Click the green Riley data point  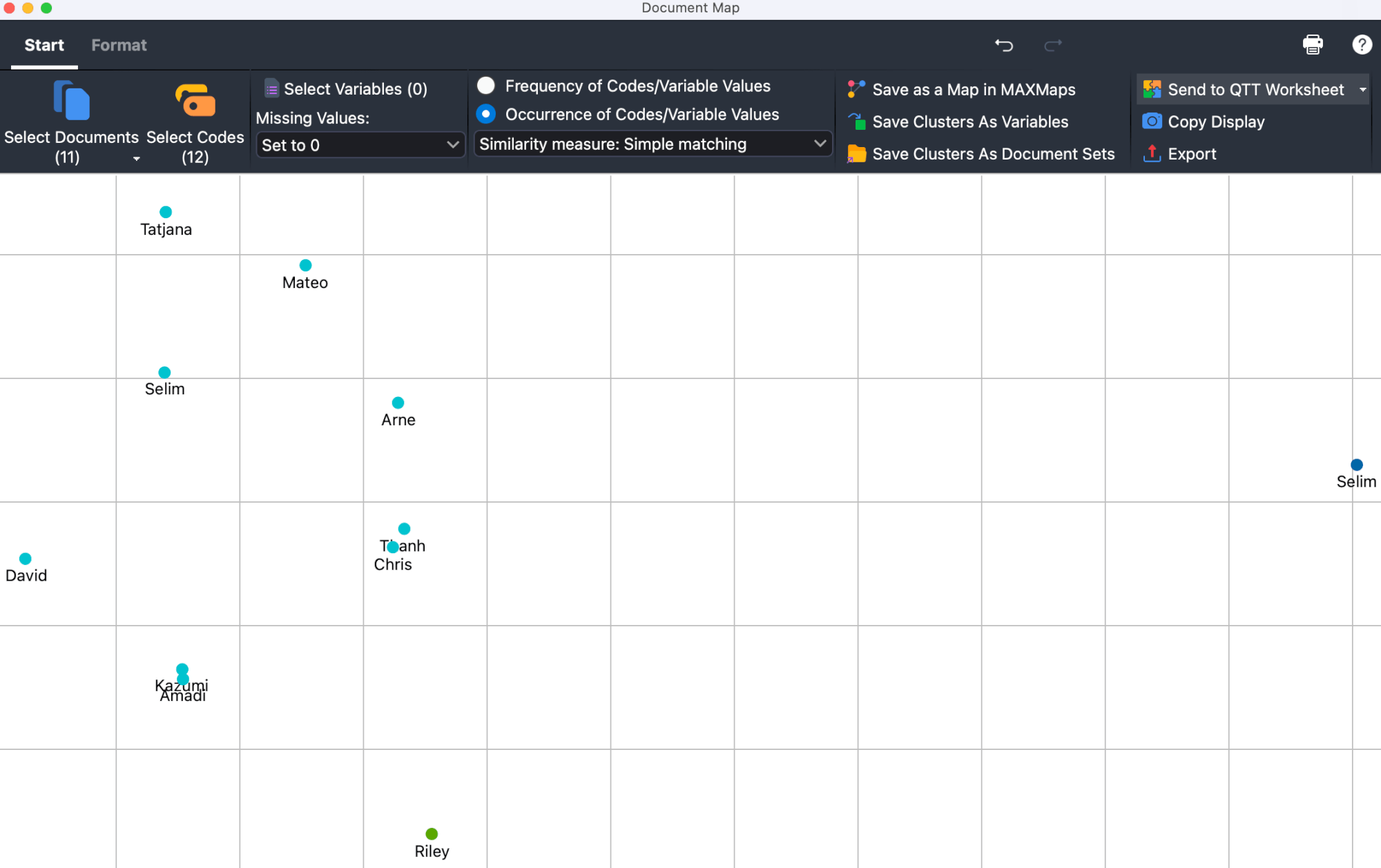[432, 833]
